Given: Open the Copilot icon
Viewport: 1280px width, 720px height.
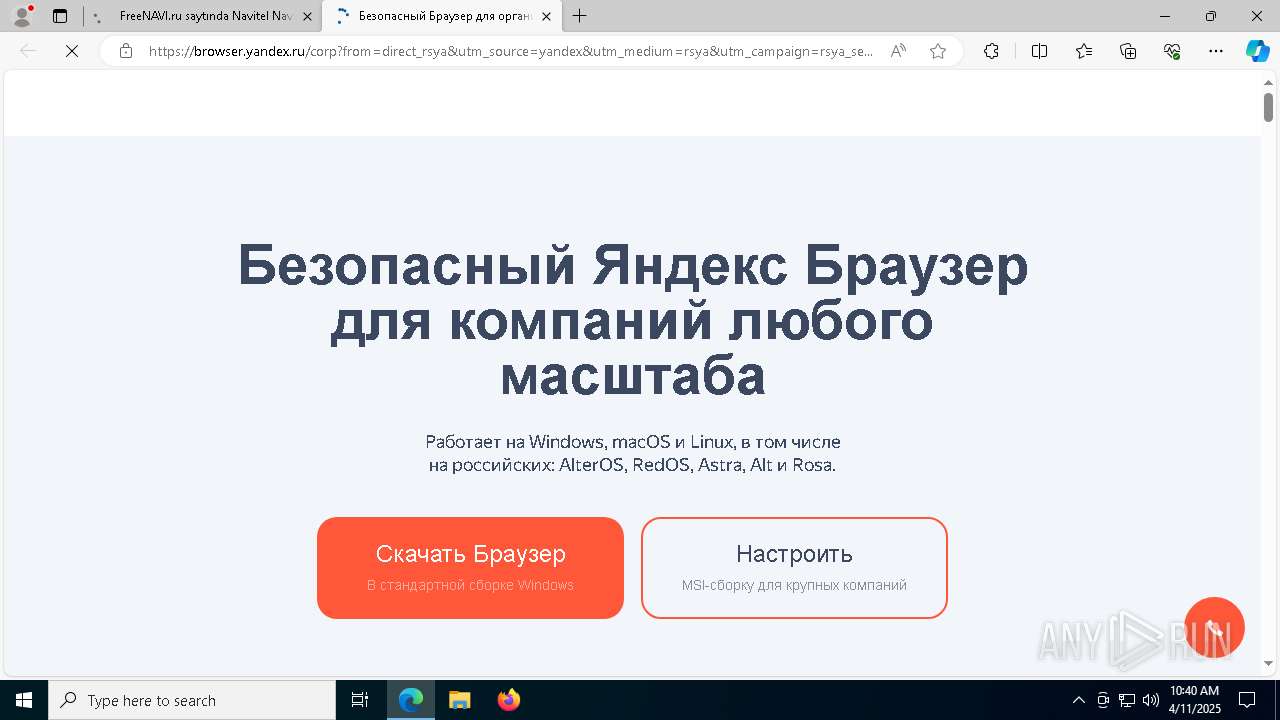Looking at the screenshot, I should coord(1258,51).
